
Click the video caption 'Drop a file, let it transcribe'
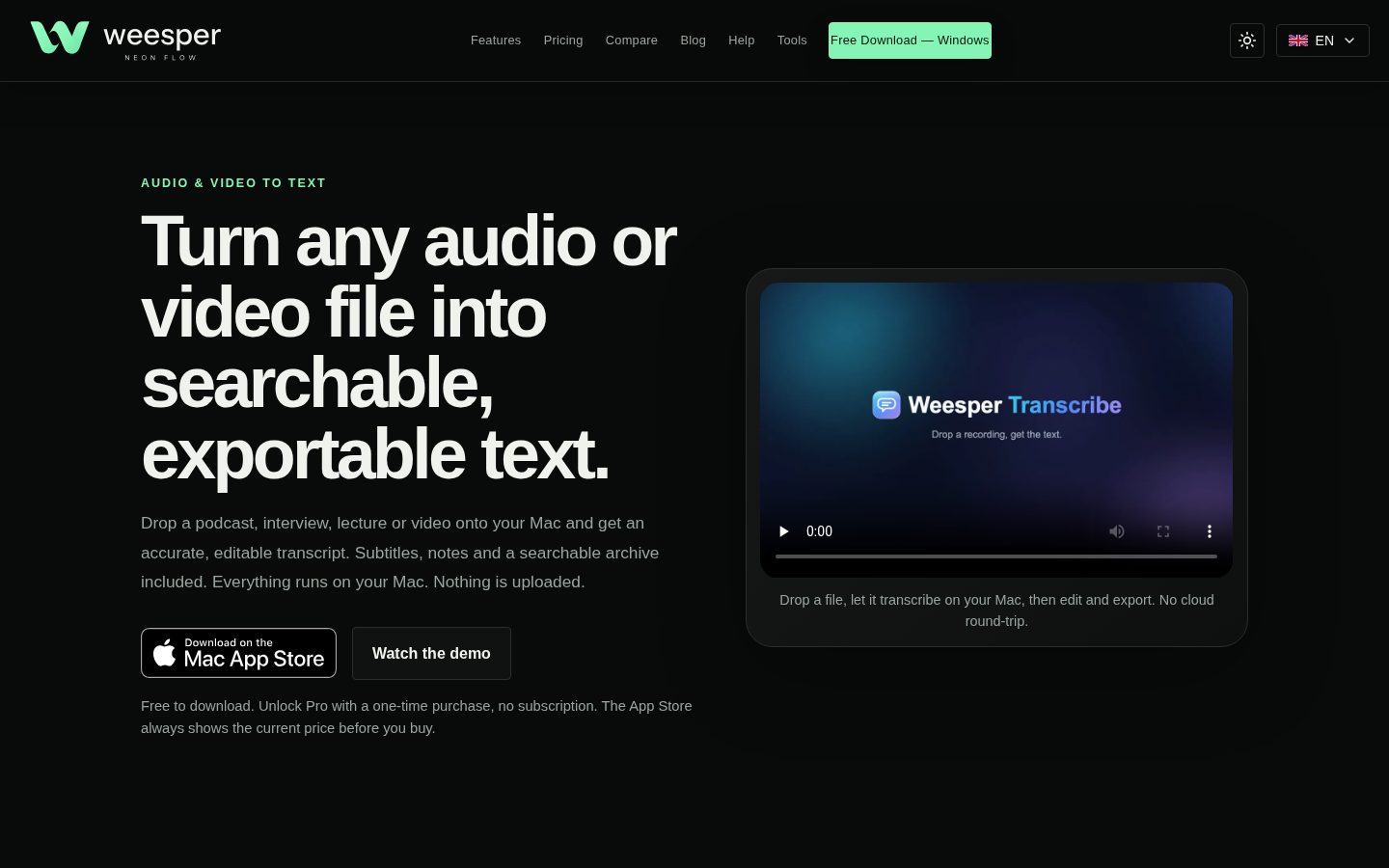pyautogui.click(x=996, y=610)
